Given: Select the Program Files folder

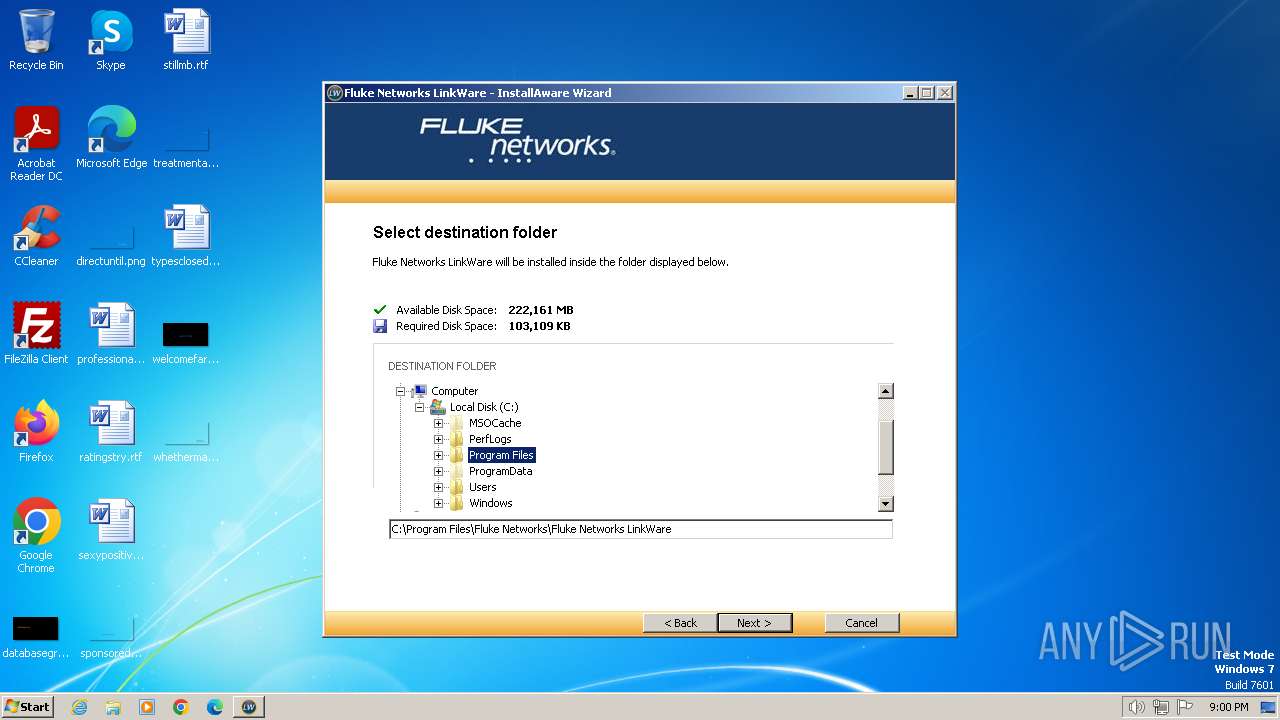Looking at the screenshot, I should tap(501, 455).
